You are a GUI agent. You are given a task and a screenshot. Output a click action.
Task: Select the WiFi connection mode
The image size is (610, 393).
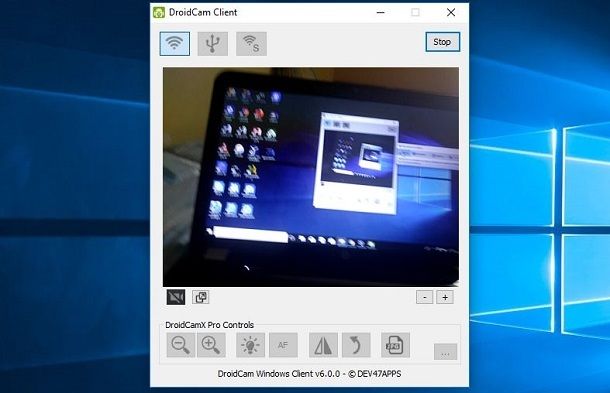(x=175, y=44)
